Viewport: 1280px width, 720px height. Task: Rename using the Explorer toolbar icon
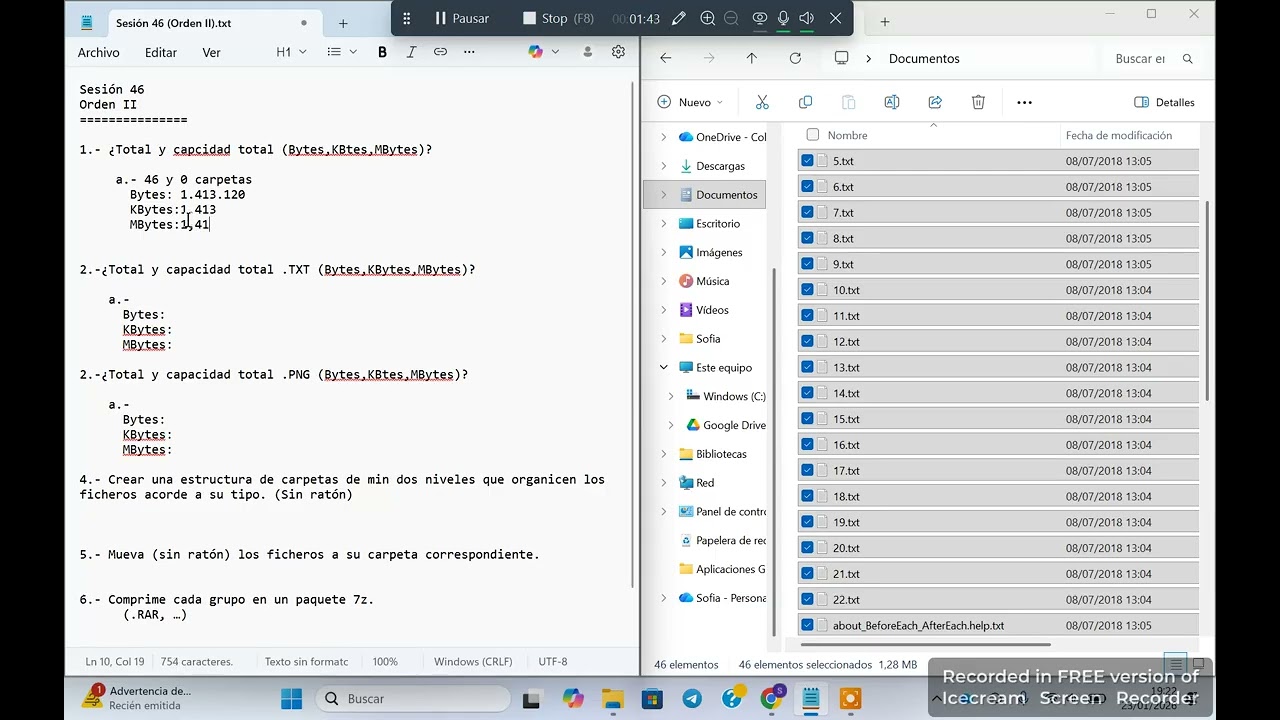892,102
